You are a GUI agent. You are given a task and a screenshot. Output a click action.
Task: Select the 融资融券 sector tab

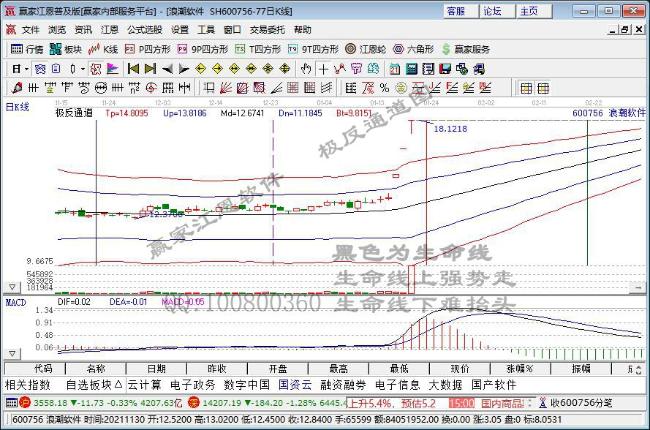click(343, 385)
